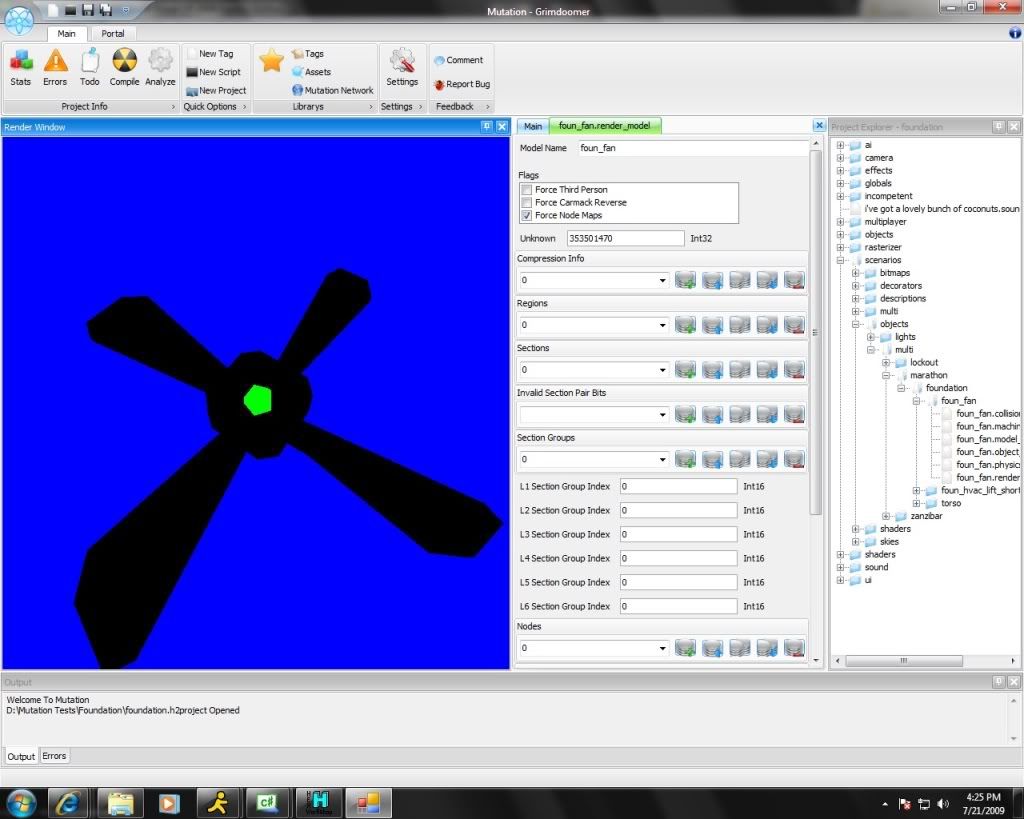This screenshot has height=819, width=1024.
Task: Click the Comment feedback button
Action: [x=458, y=60]
